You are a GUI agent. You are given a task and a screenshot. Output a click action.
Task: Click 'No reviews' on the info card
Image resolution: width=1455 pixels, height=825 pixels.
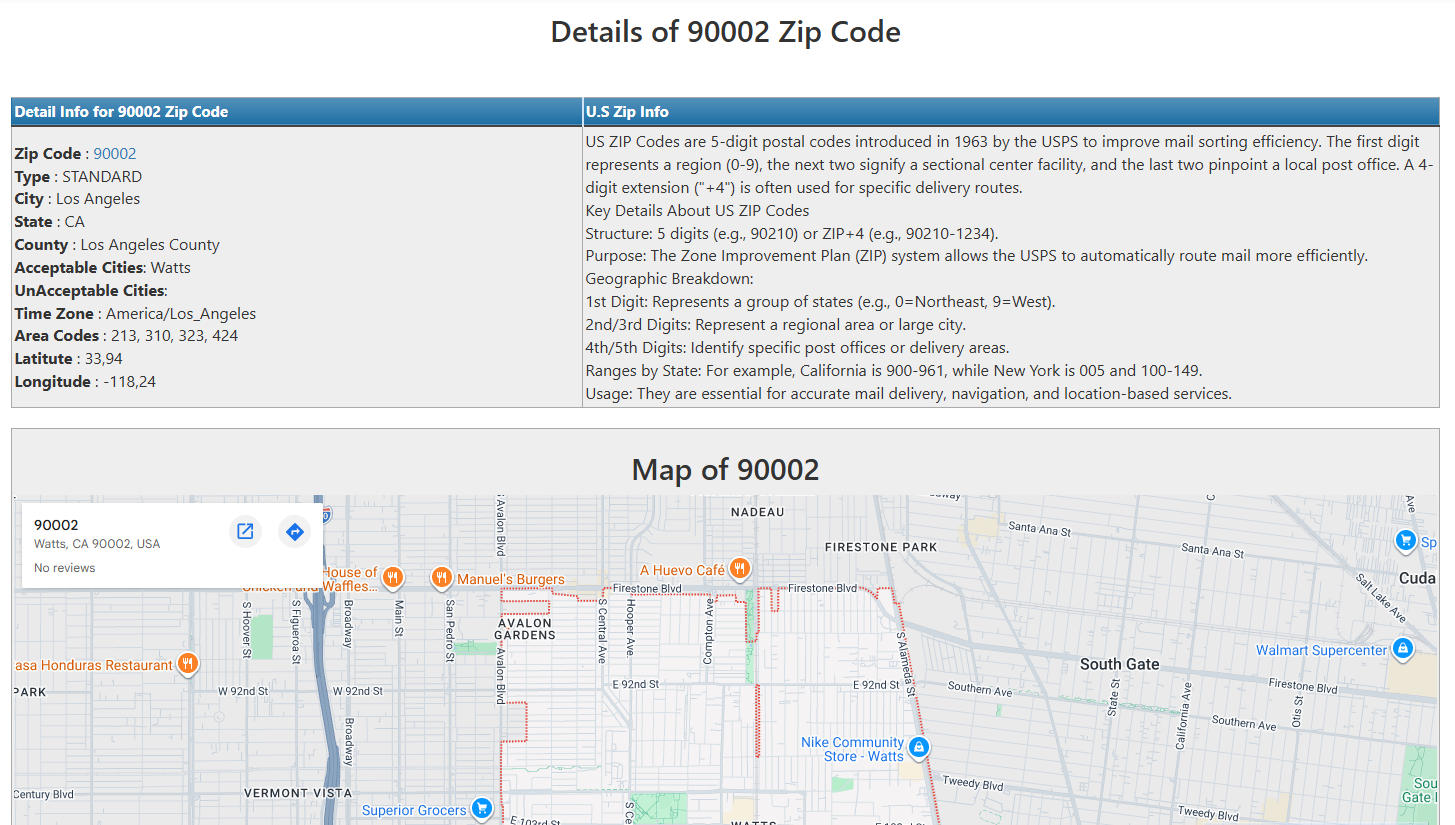click(64, 567)
